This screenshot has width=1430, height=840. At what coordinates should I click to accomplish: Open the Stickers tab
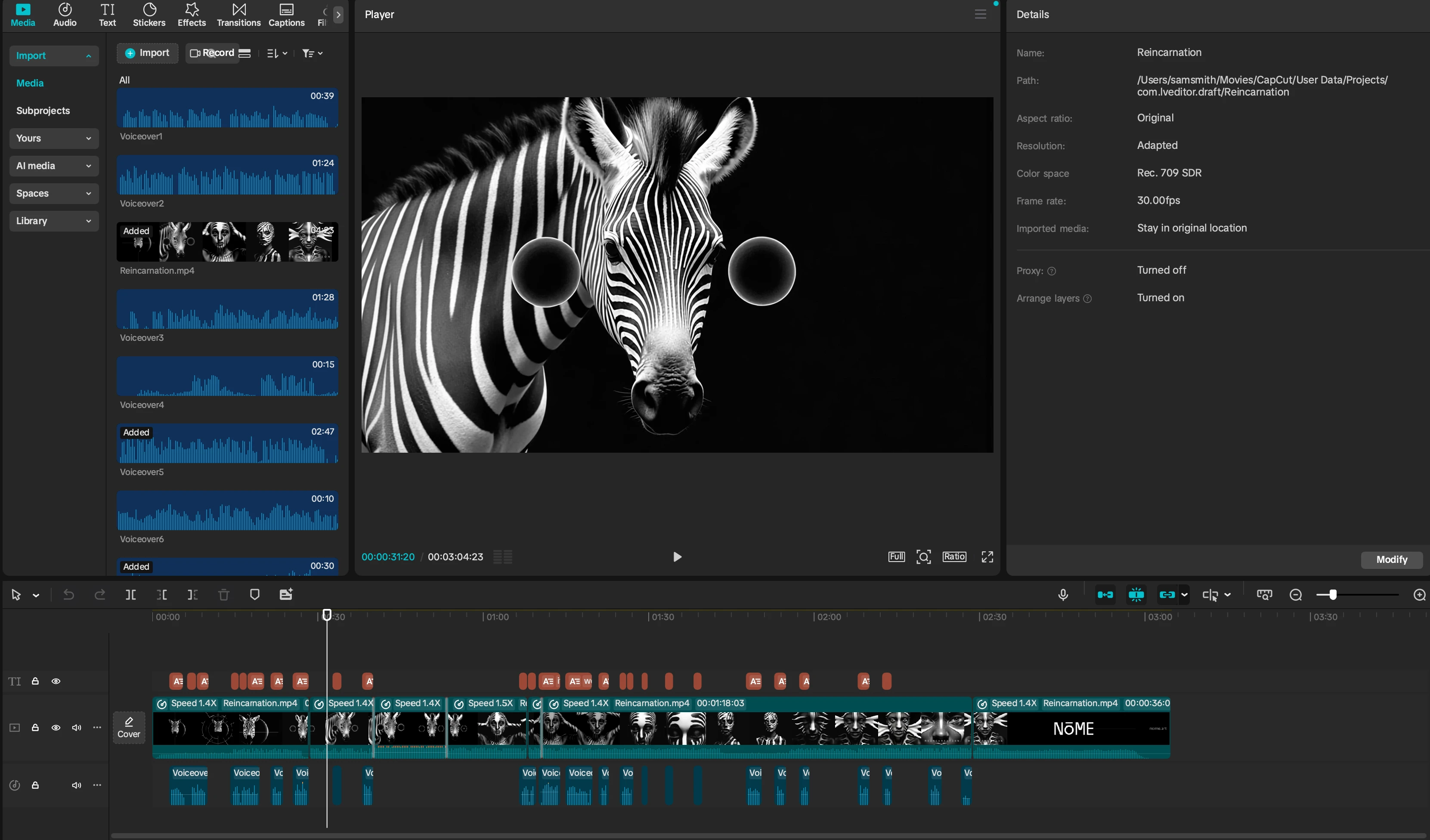pos(149,15)
